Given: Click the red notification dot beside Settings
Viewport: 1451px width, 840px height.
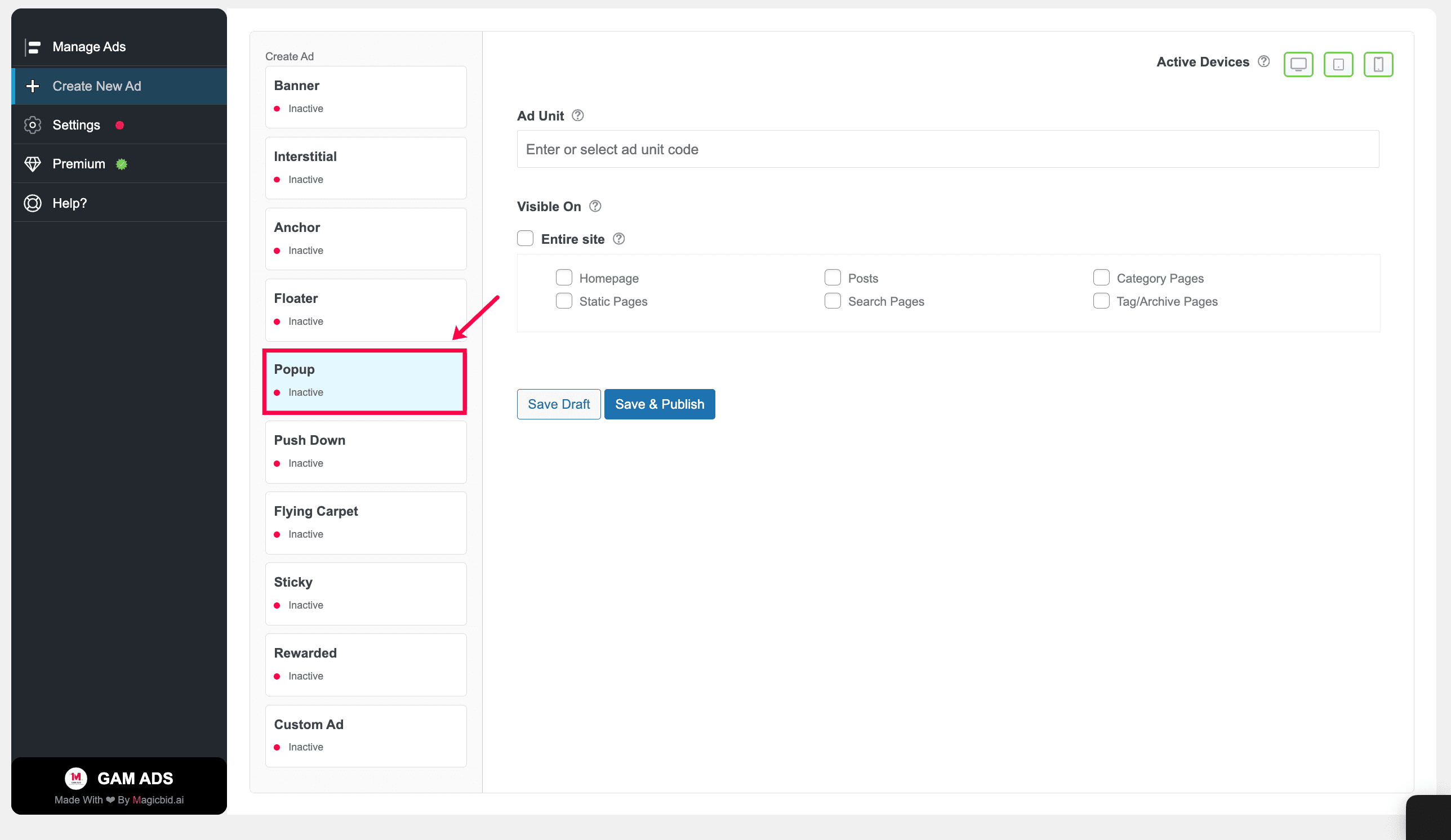Looking at the screenshot, I should [x=120, y=126].
